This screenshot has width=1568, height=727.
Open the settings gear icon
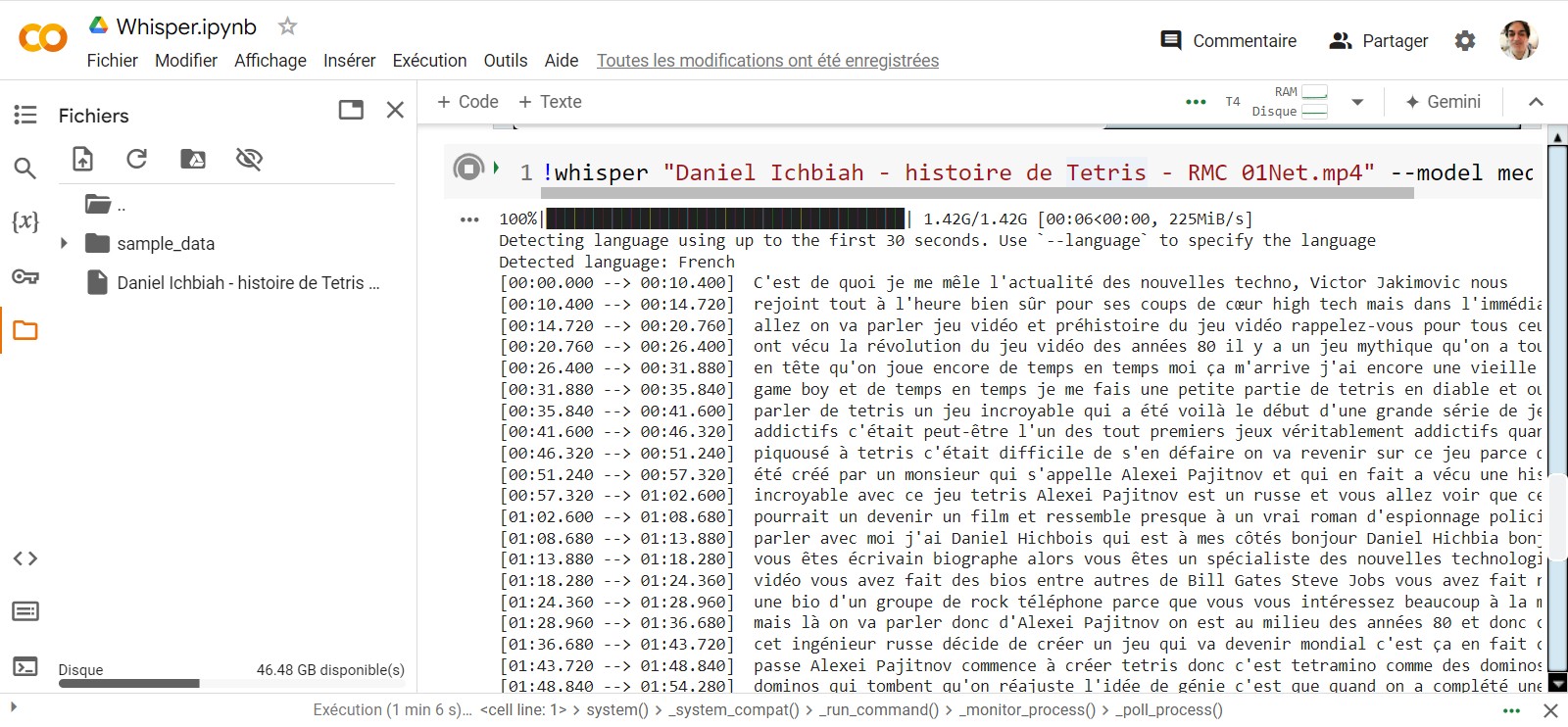[x=1465, y=40]
